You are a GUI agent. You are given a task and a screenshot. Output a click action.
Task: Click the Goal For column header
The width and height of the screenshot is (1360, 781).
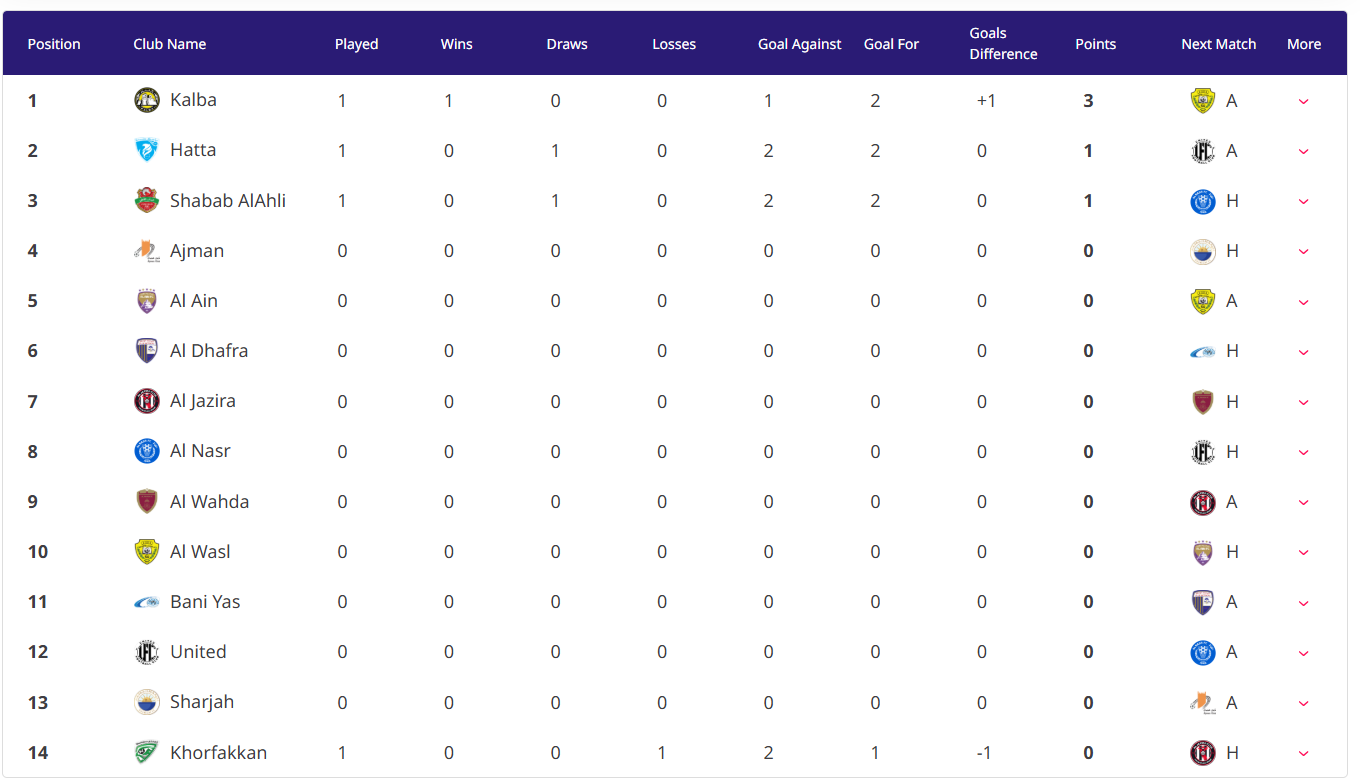coord(892,44)
